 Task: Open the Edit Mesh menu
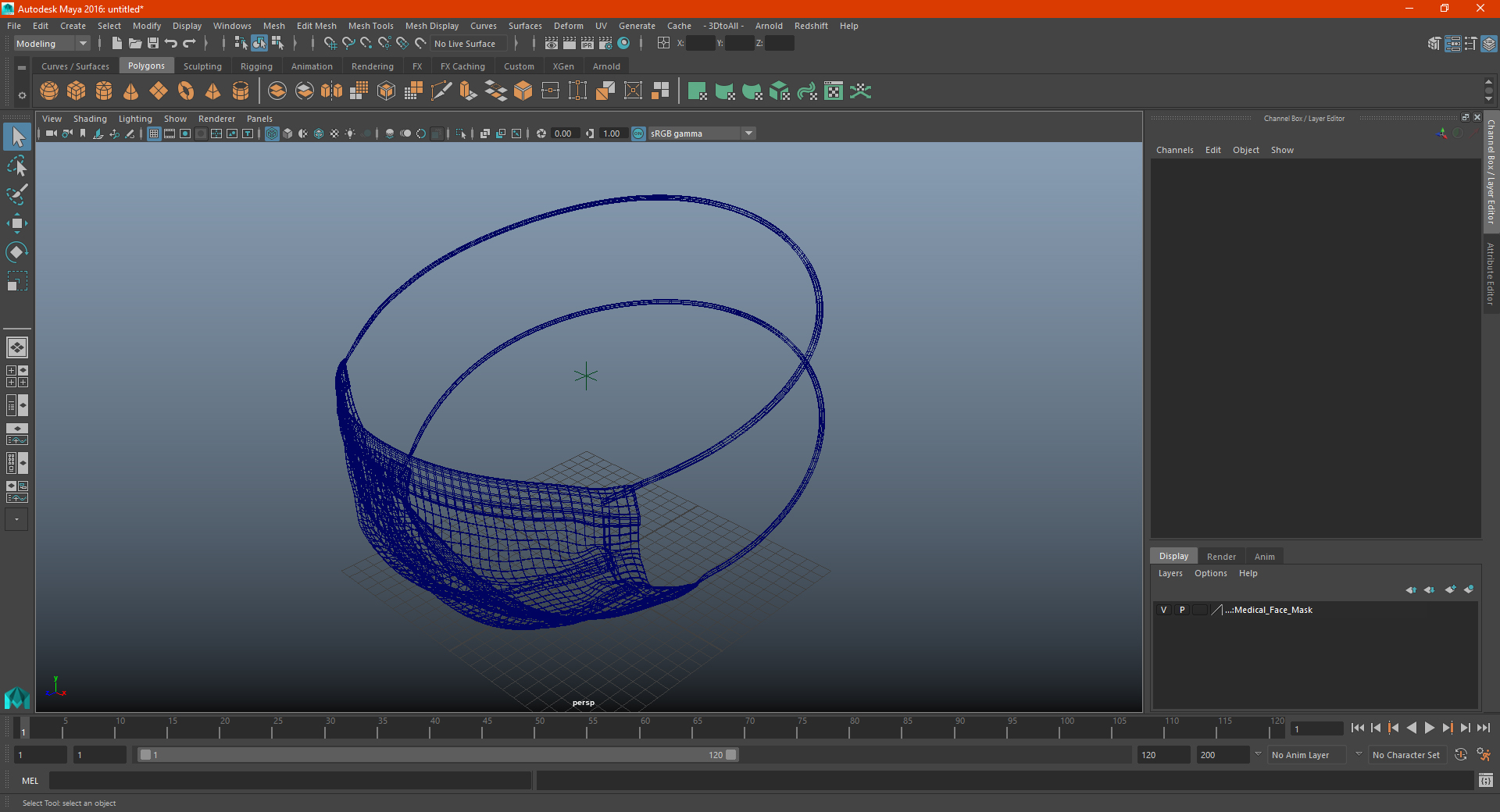(316, 26)
